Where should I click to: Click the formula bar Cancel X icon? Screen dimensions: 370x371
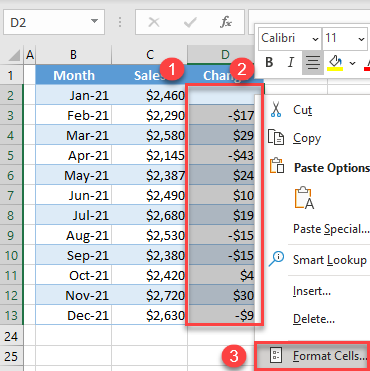tap(154, 22)
